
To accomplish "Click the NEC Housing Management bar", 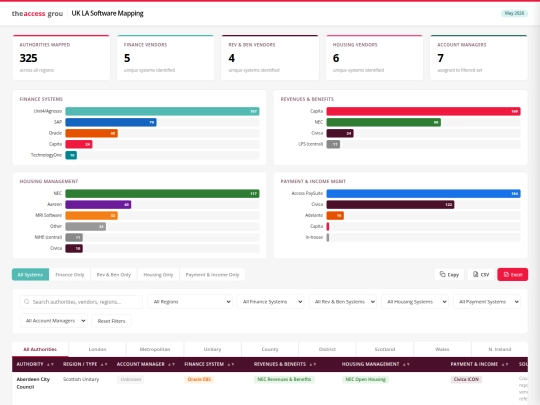I will [162, 194].
